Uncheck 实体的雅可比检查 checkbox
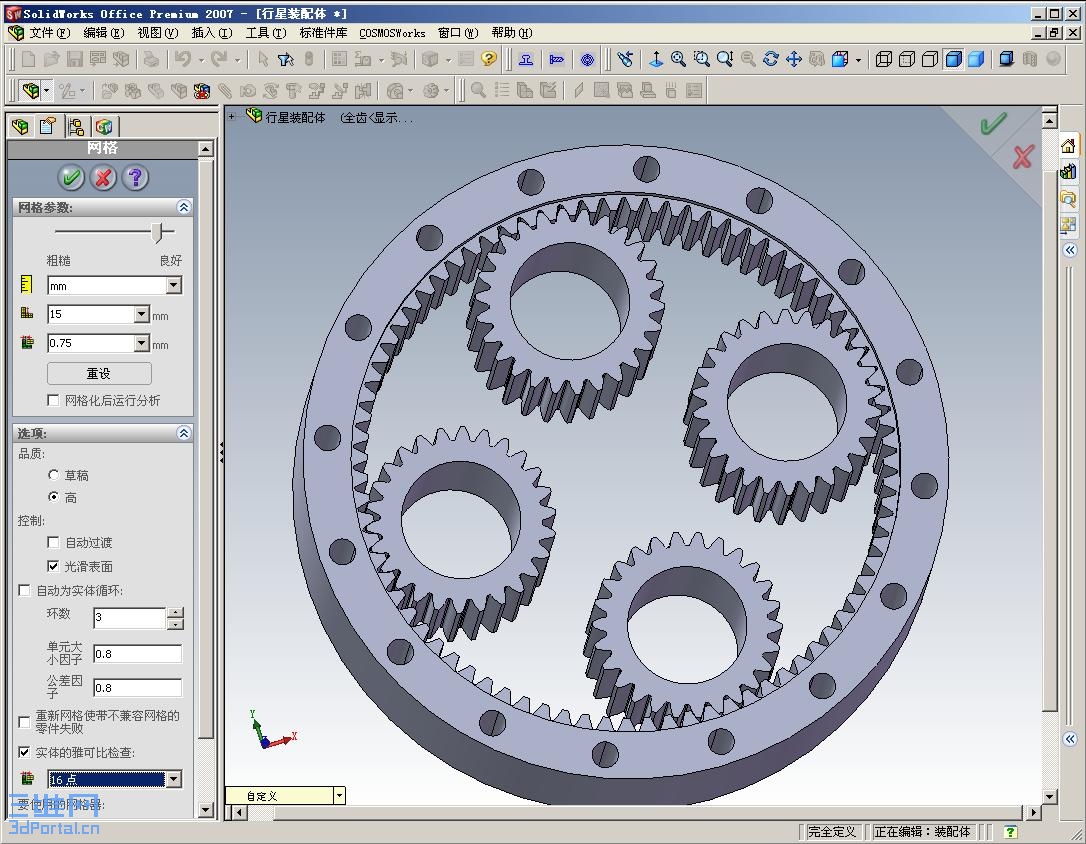Viewport: 1086px width, 844px height. tap(24, 752)
